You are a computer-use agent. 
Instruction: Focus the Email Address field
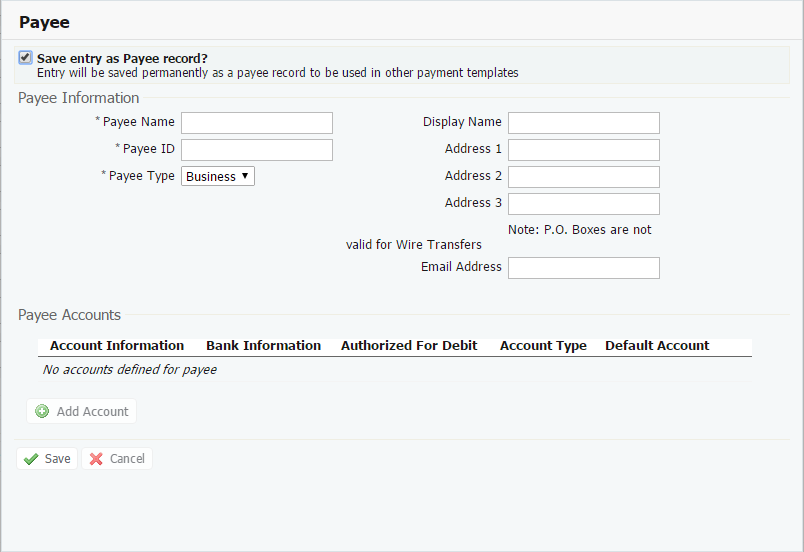coord(583,268)
